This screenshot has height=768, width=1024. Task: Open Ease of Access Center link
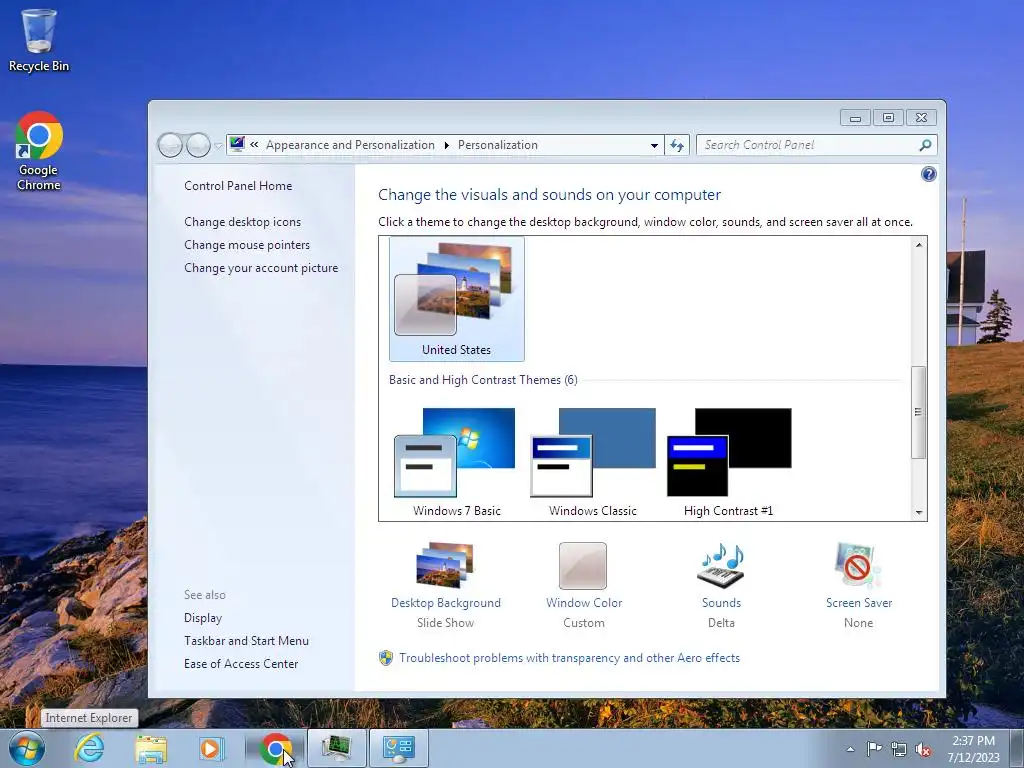click(x=241, y=664)
